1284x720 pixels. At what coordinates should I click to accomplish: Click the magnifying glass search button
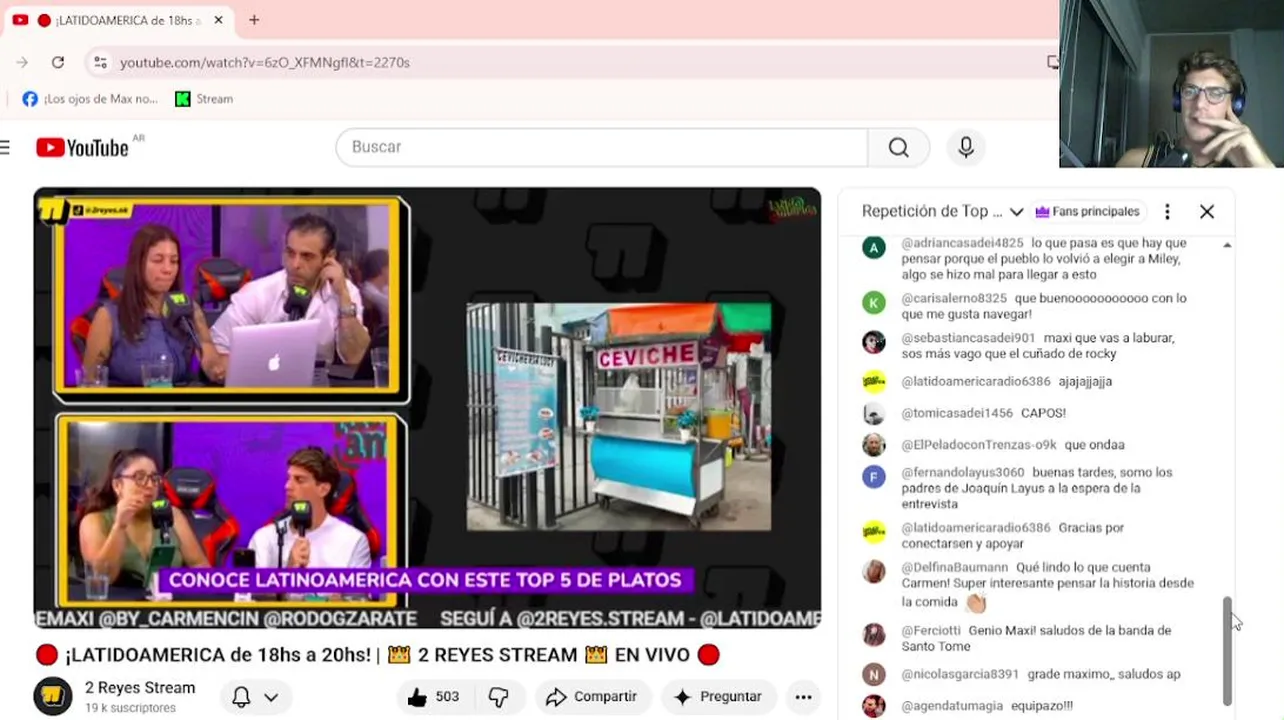(x=899, y=147)
